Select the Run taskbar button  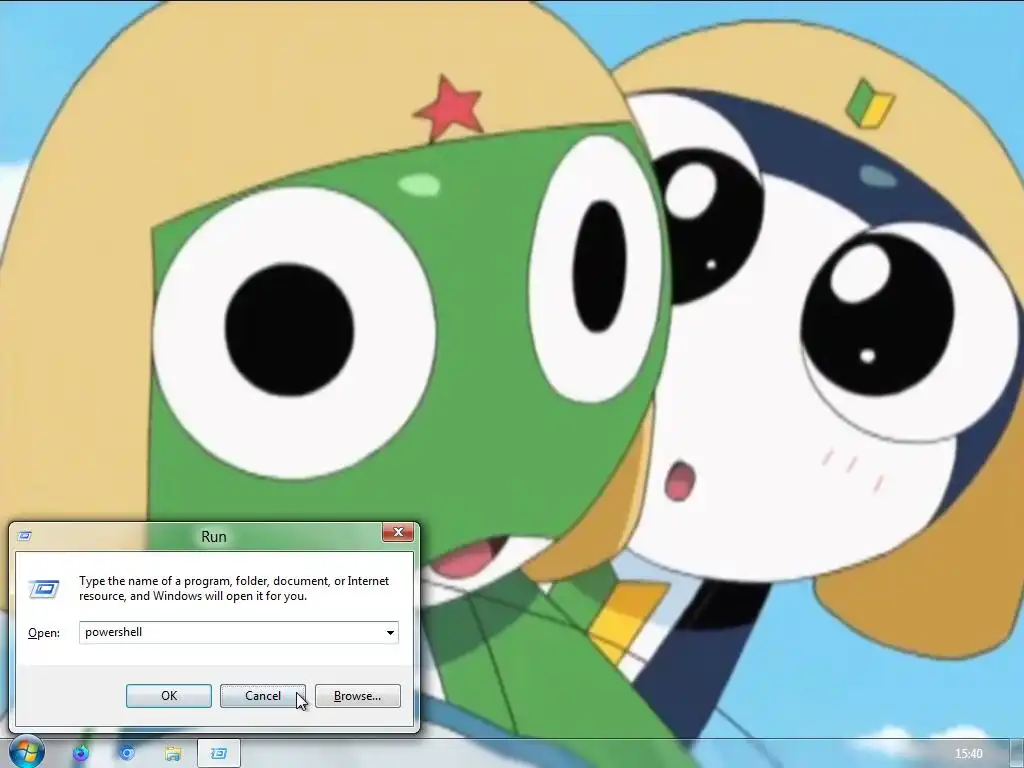point(219,754)
